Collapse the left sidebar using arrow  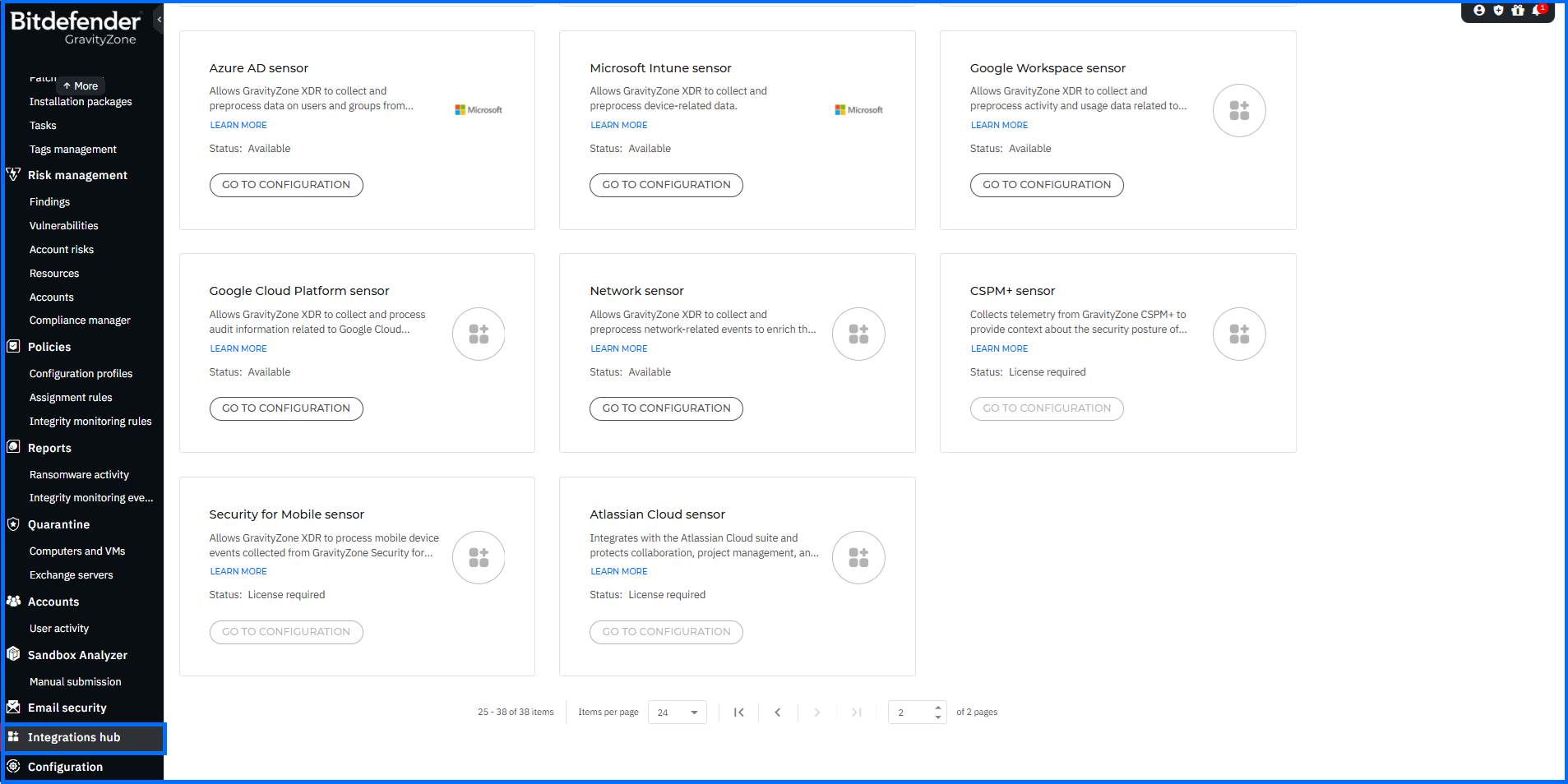[x=159, y=19]
